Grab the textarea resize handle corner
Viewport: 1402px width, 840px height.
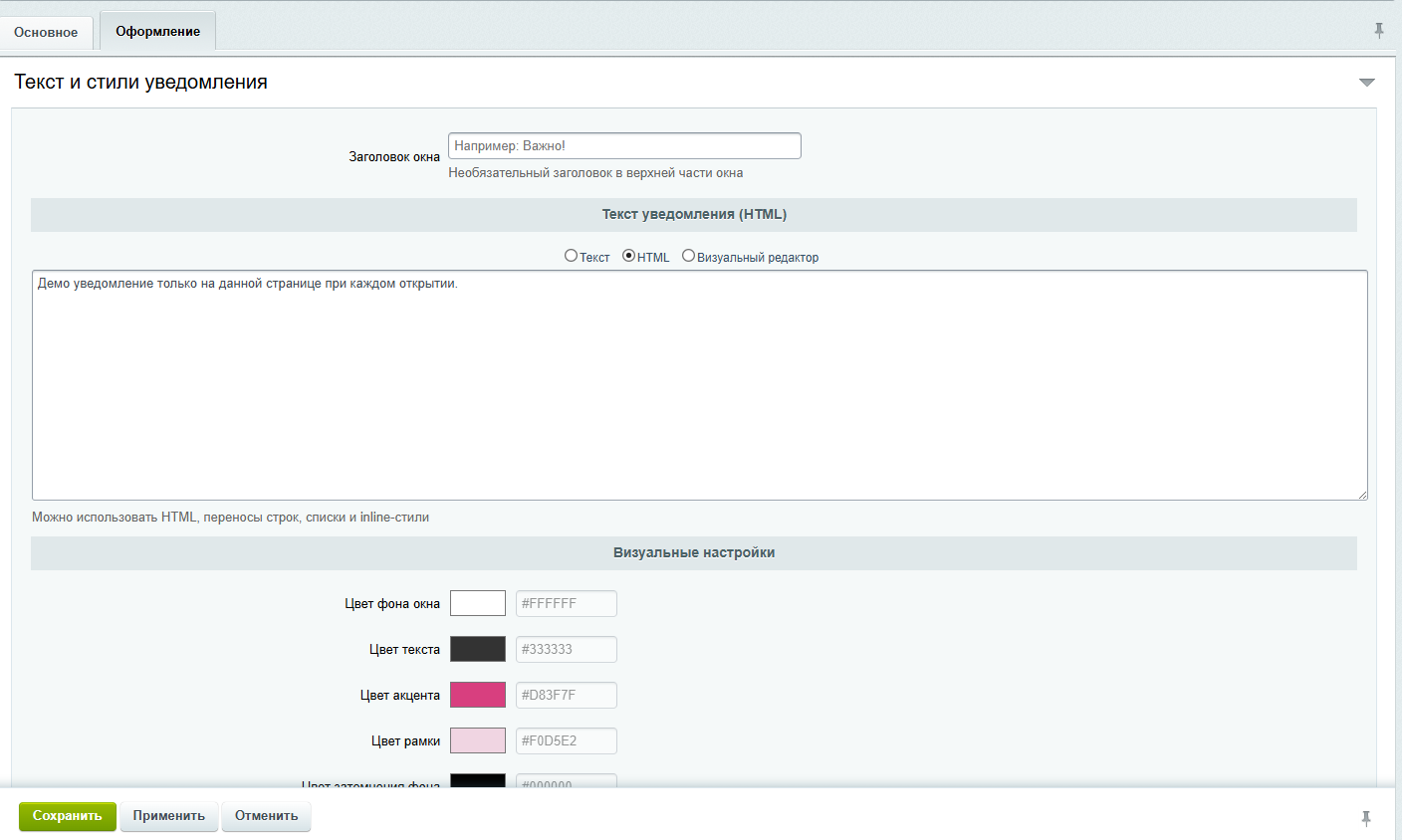1361,494
